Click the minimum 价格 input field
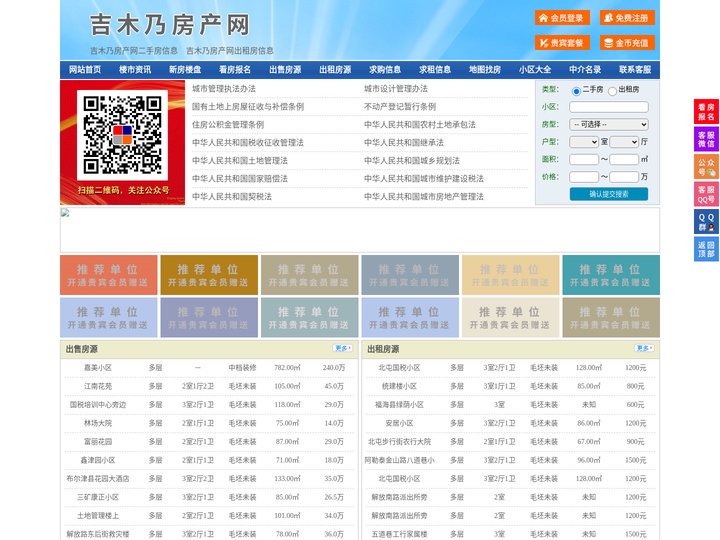720x540 pixels. tap(584, 177)
